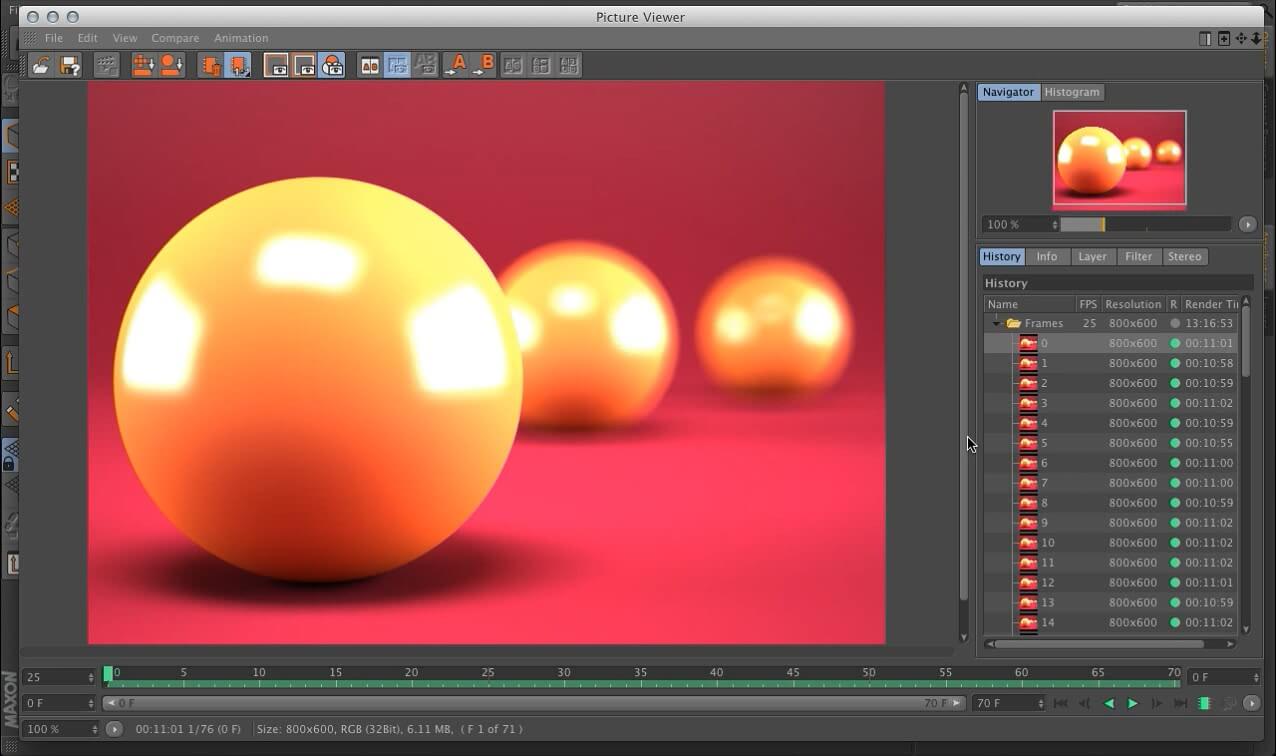The width and height of the screenshot is (1276, 756).
Task: Toggle the highlighted swap A/B icon
Action: tap(397, 66)
